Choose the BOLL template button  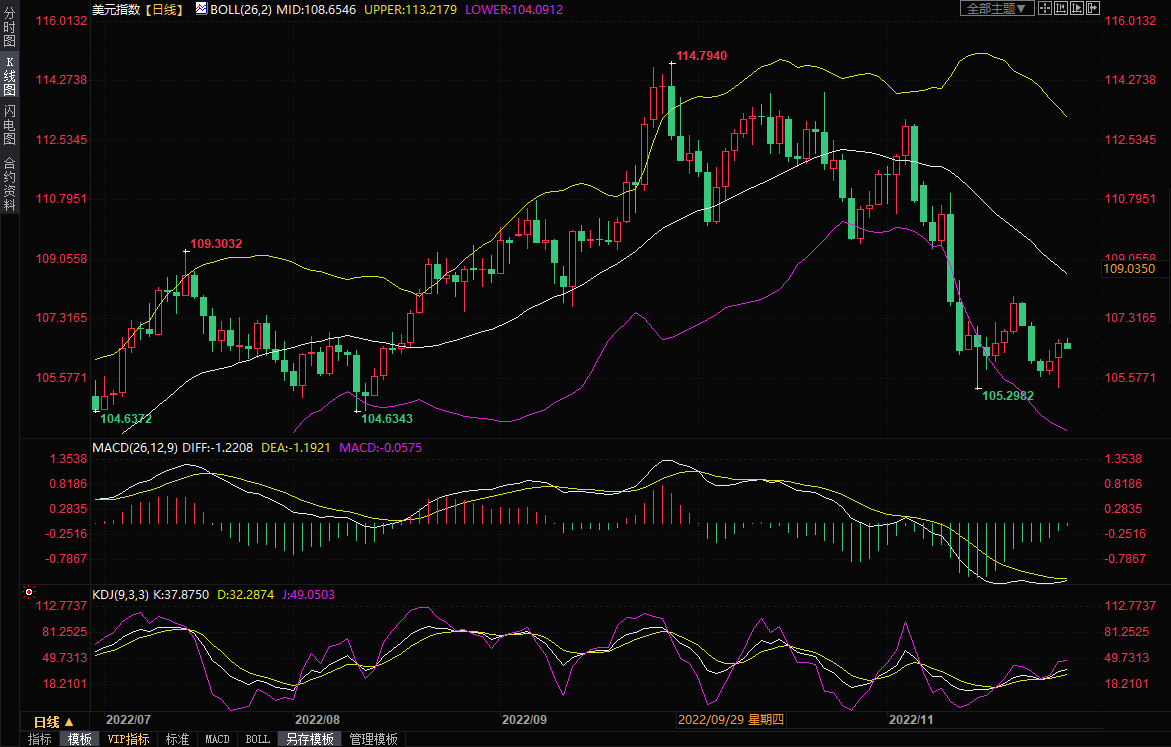(x=258, y=739)
